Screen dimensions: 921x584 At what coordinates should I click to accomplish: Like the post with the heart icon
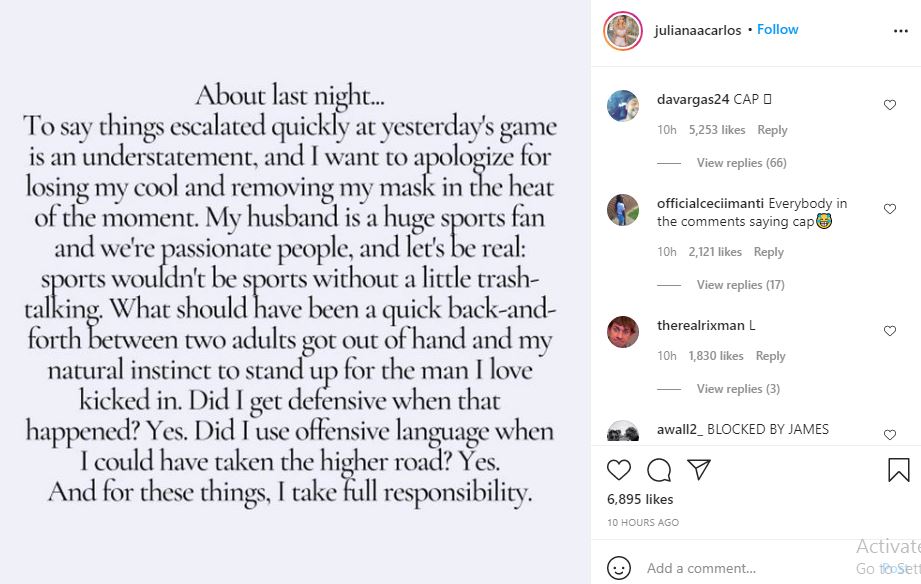[619, 470]
